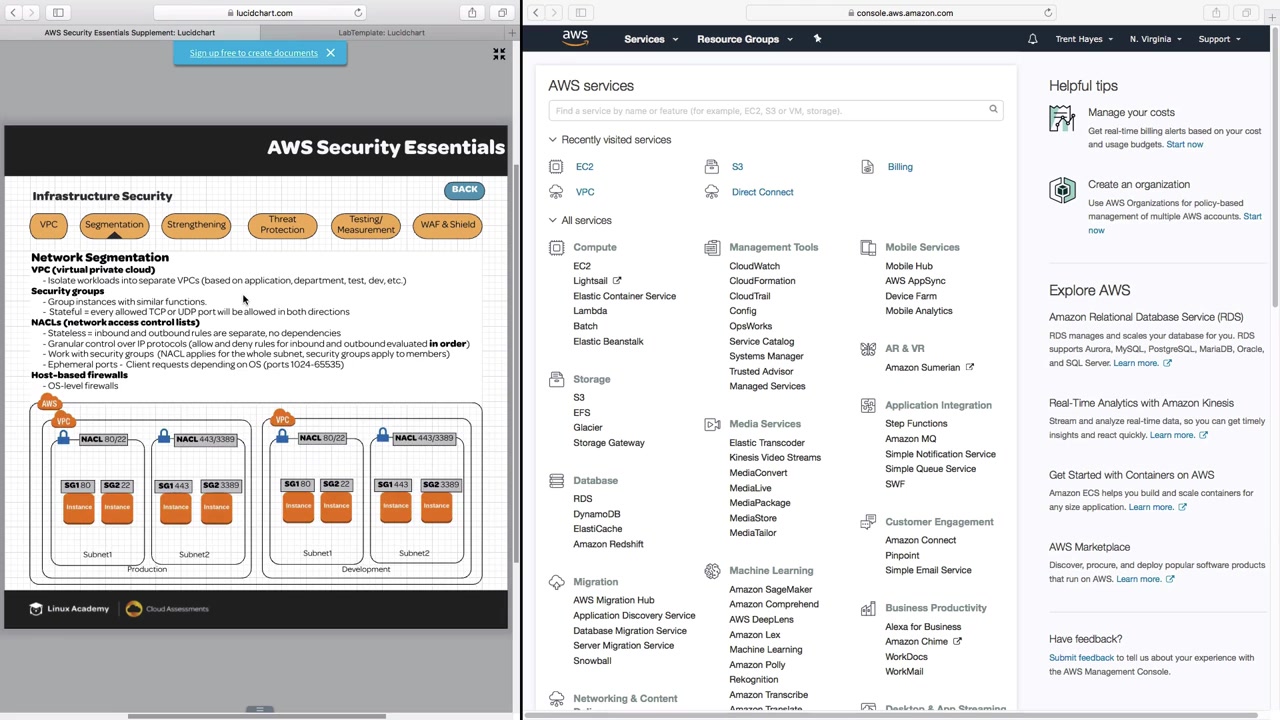The height and width of the screenshot is (720, 1280).
Task: Click the pin shortcut icon in AWS navbar
Action: (x=817, y=39)
